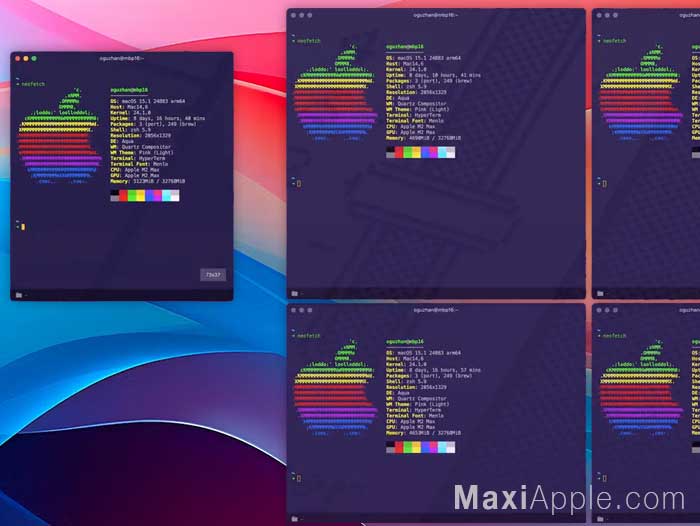Click the Resolution line in the front terminal
The image size is (700, 526).
tap(140, 135)
